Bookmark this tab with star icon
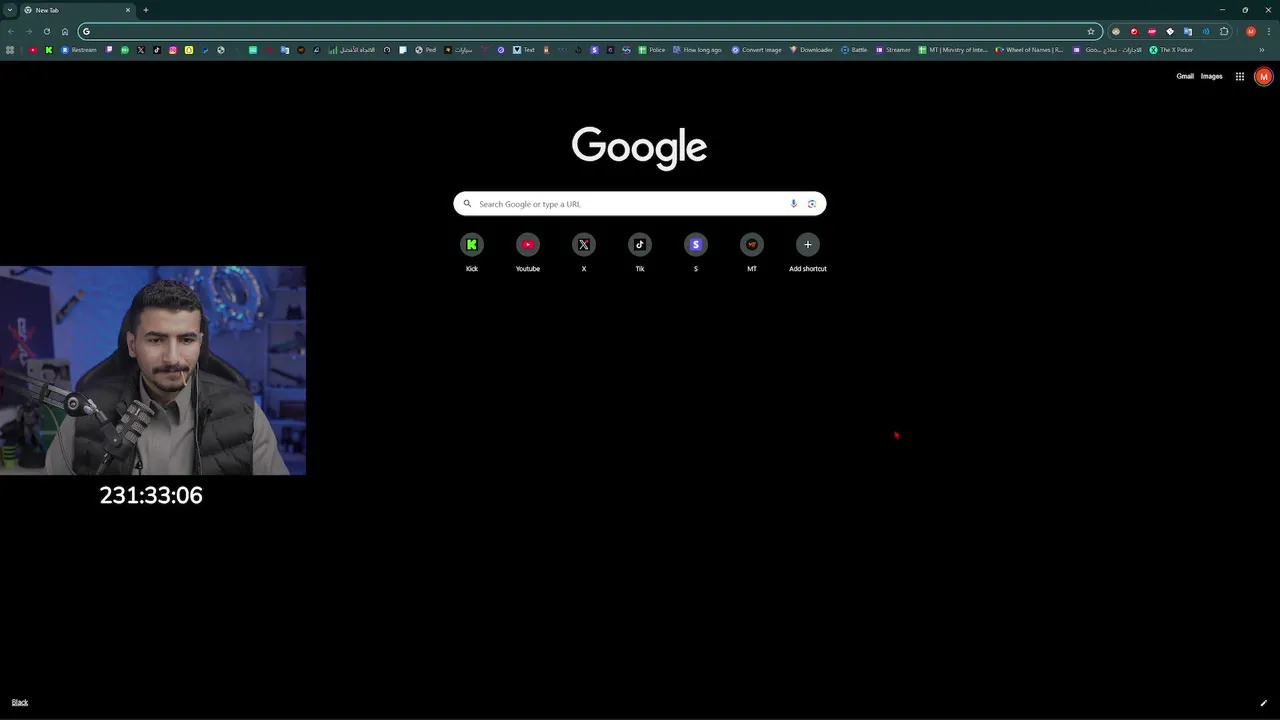The image size is (1280, 720). (x=1091, y=31)
